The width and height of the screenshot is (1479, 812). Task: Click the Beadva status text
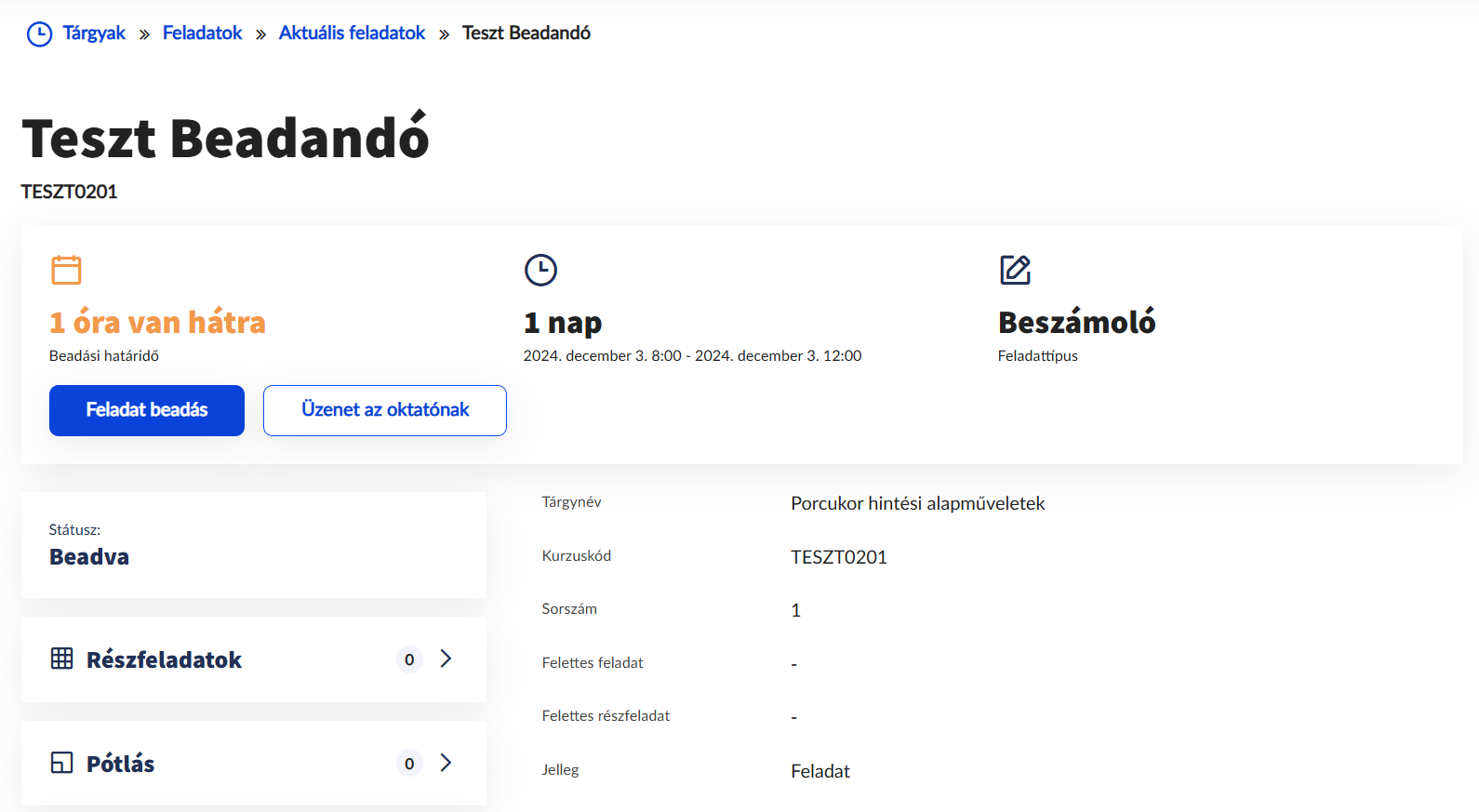coord(89,557)
